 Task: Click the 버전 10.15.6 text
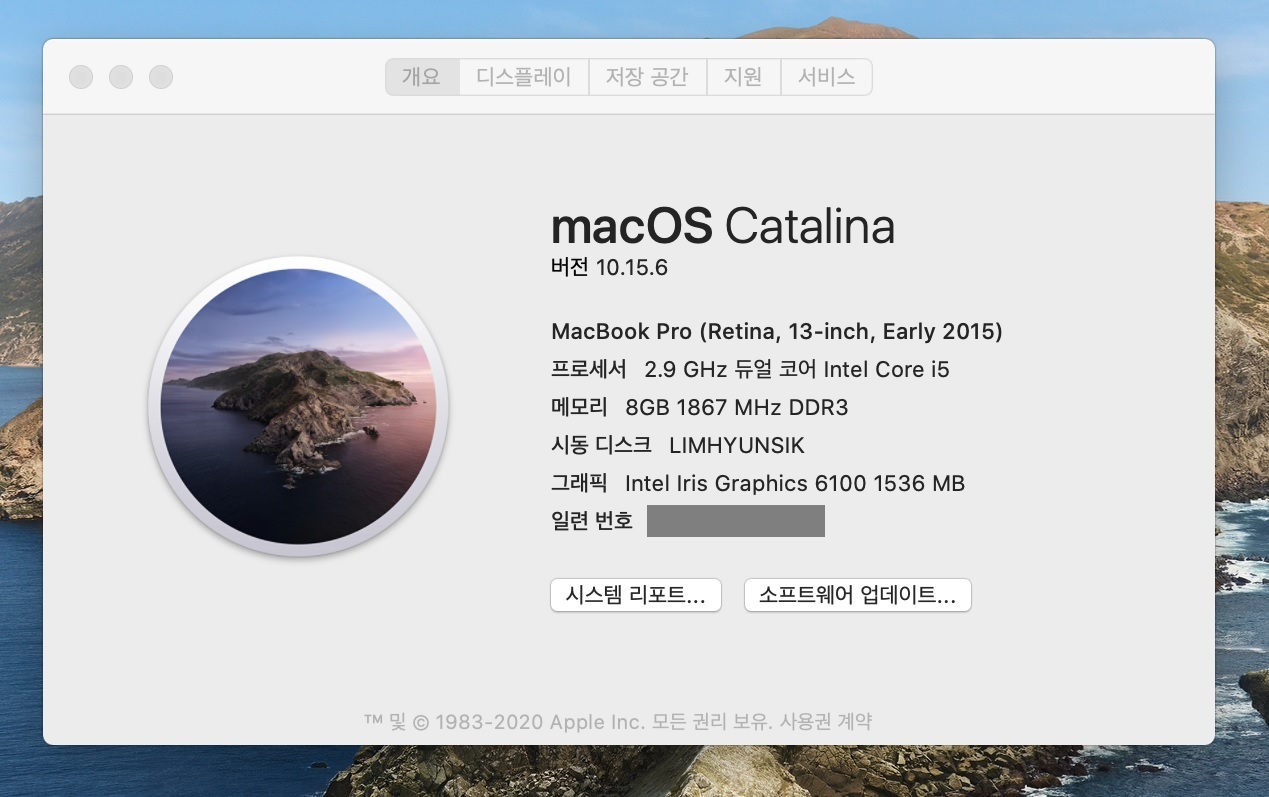[609, 268]
